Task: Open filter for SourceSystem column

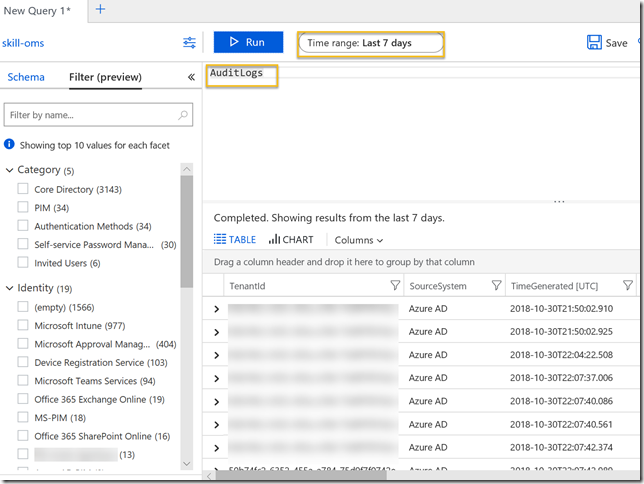Action: [x=496, y=285]
